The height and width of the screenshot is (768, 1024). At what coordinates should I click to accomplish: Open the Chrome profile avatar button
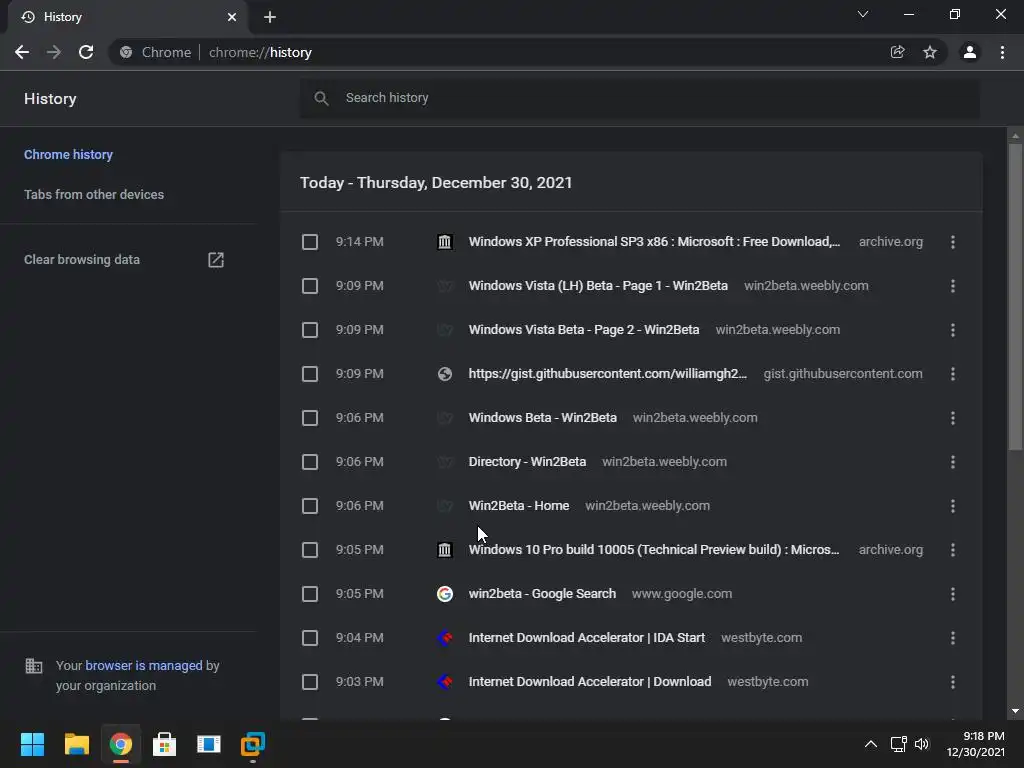pyautogui.click(x=970, y=52)
